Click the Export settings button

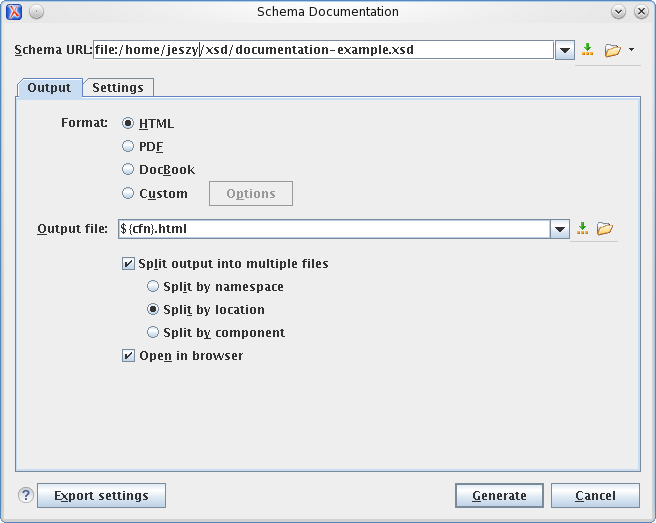pos(101,495)
